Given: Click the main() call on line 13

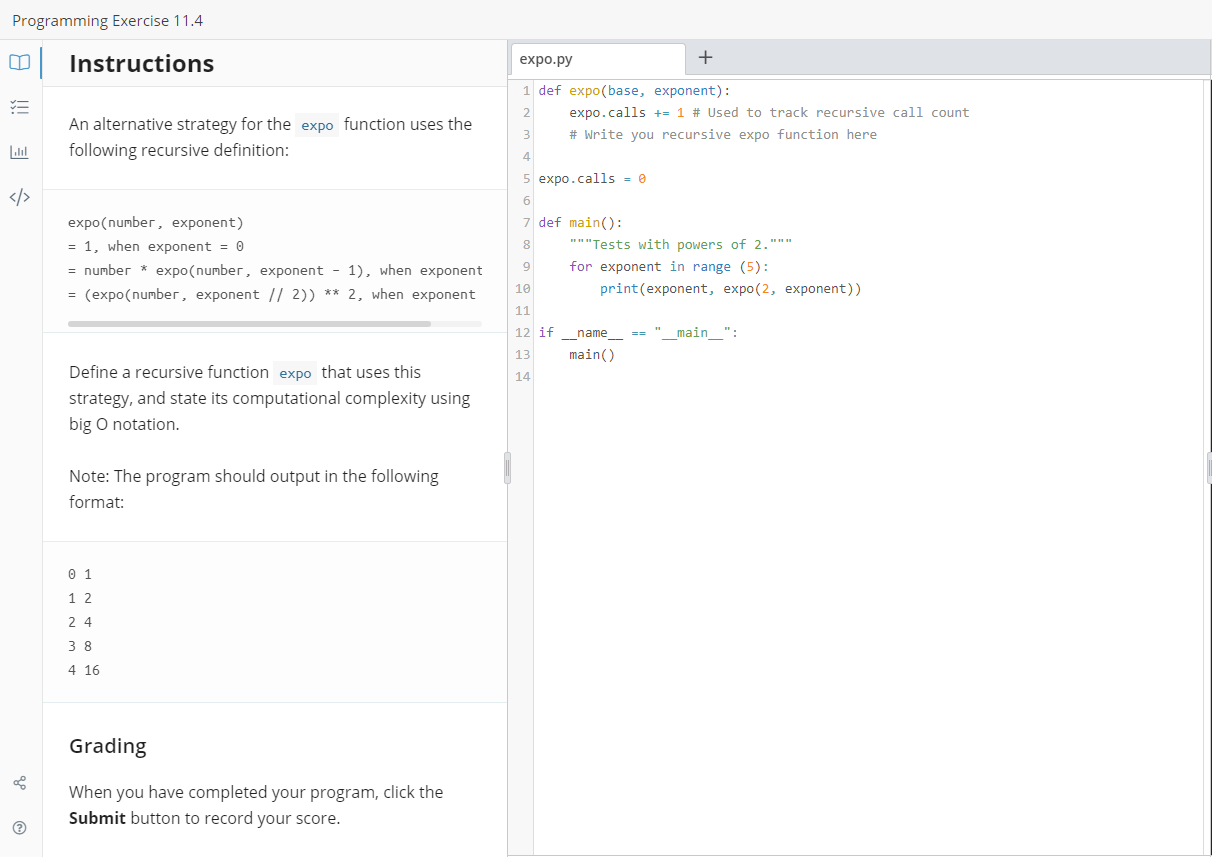Looking at the screenshot, I should (x=593, y=354).
